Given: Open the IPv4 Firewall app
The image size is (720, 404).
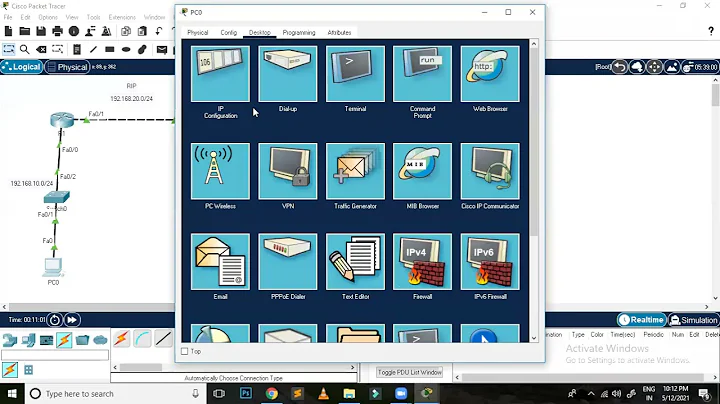Looking at the screenshot, I should 422,261.
